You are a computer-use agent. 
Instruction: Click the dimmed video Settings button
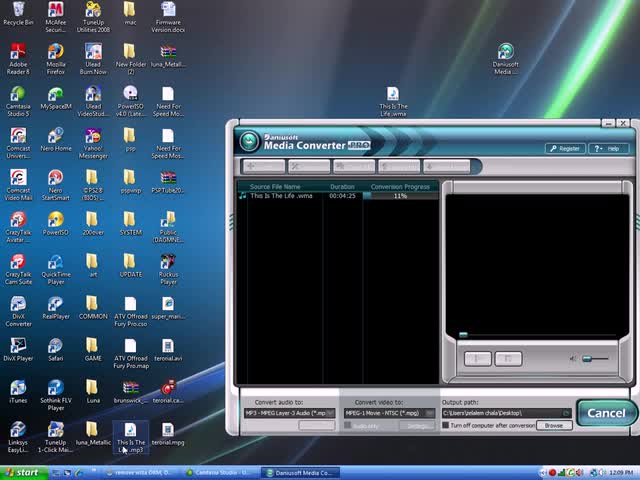click(x=416, y=426)
